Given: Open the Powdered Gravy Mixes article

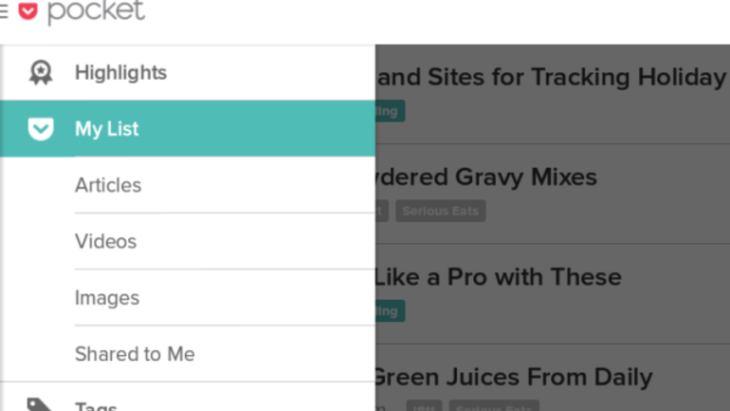Looking at the screenshot, I should [x=487, y=177].
